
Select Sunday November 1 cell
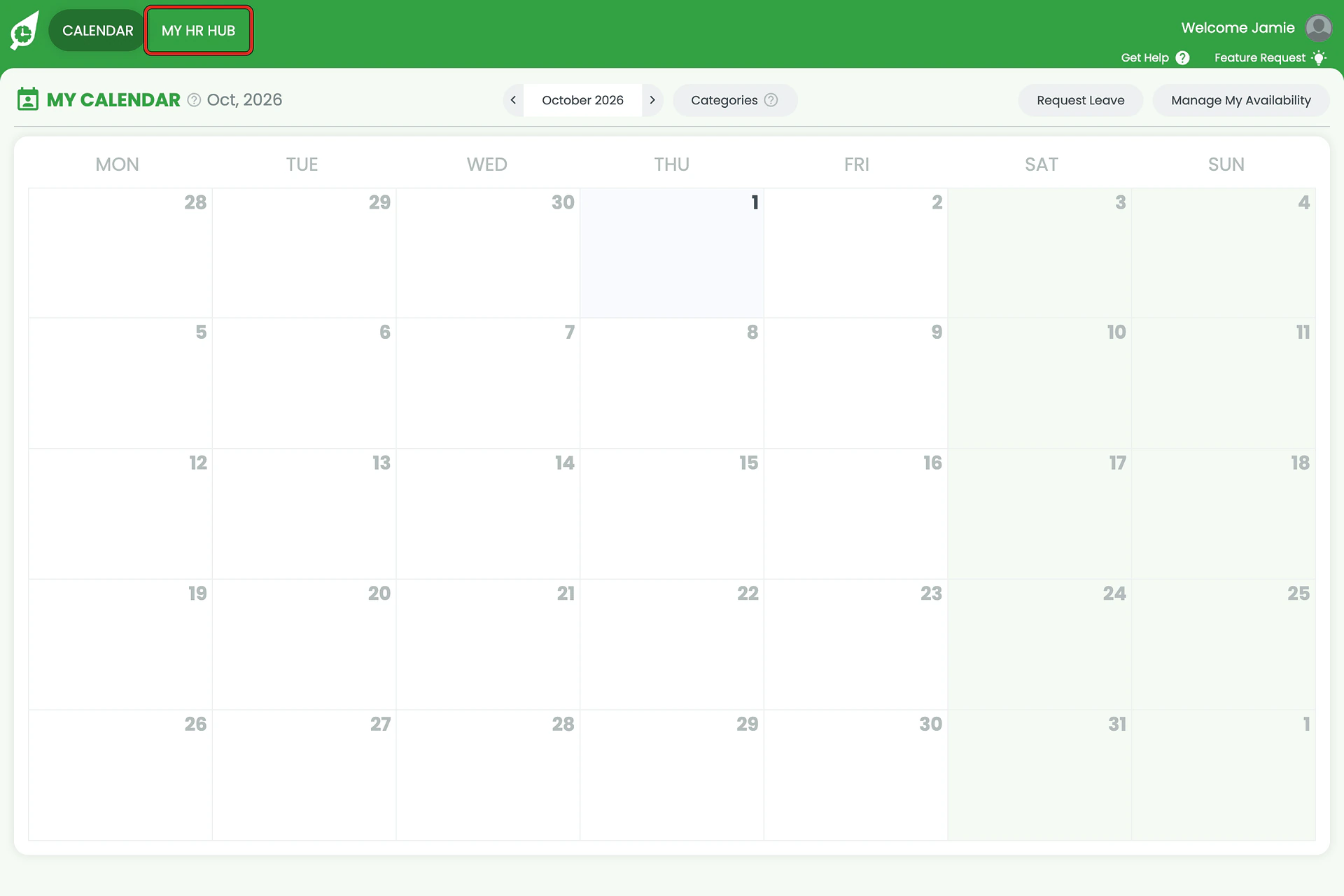[x=1224, y=776]
